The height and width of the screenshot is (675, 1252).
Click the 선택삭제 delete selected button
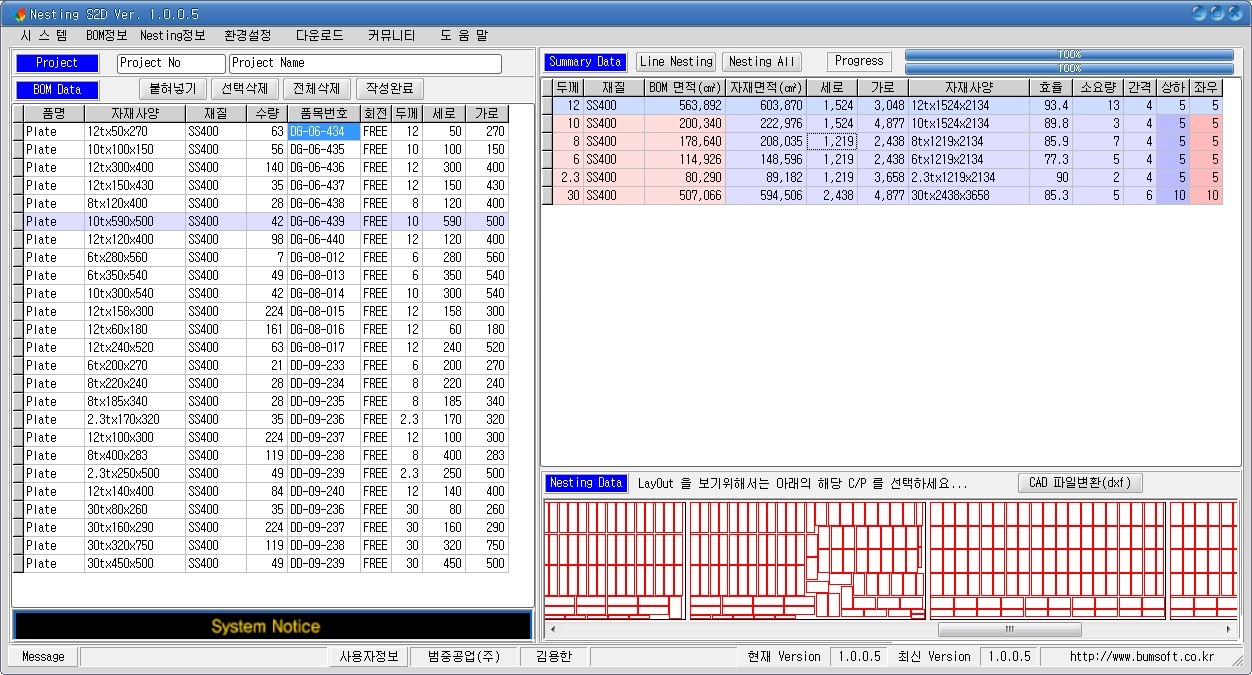tap(245, 89)
